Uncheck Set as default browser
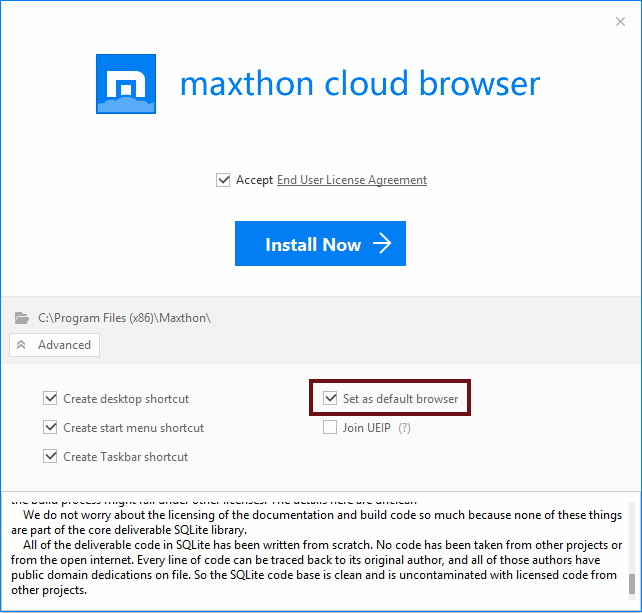Viewport: 642px width, 613px height. point(330,398)
